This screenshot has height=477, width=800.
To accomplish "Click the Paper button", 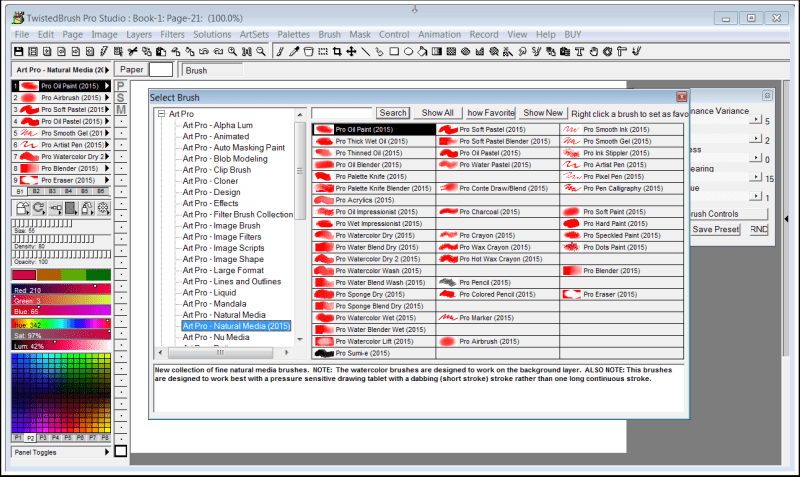I will 132,69.
